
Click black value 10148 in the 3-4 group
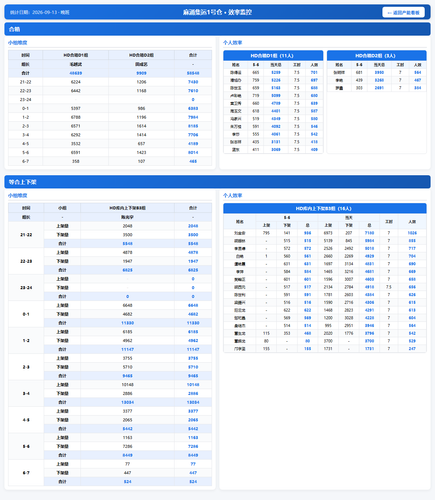click(x=127, y=385)
